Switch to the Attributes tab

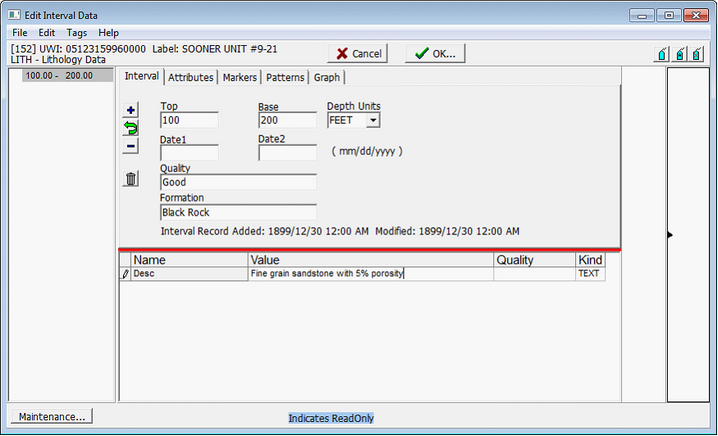click(x=190, y=77)
